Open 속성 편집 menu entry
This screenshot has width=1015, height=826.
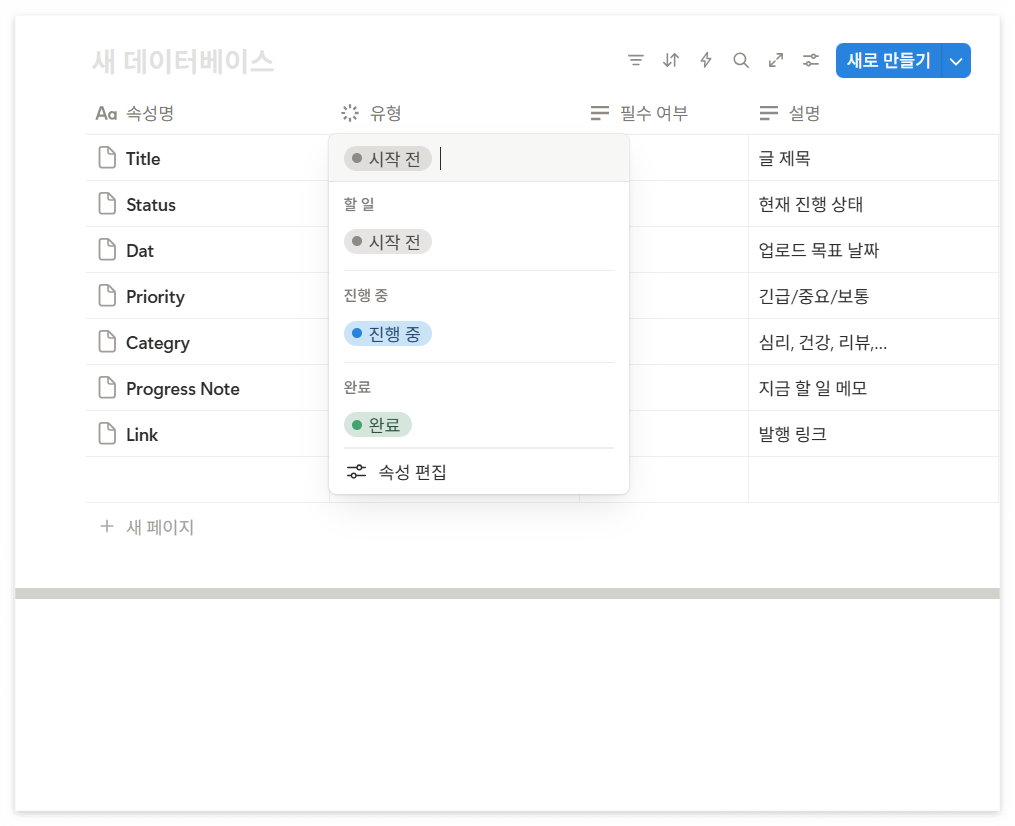coord(478,472)
